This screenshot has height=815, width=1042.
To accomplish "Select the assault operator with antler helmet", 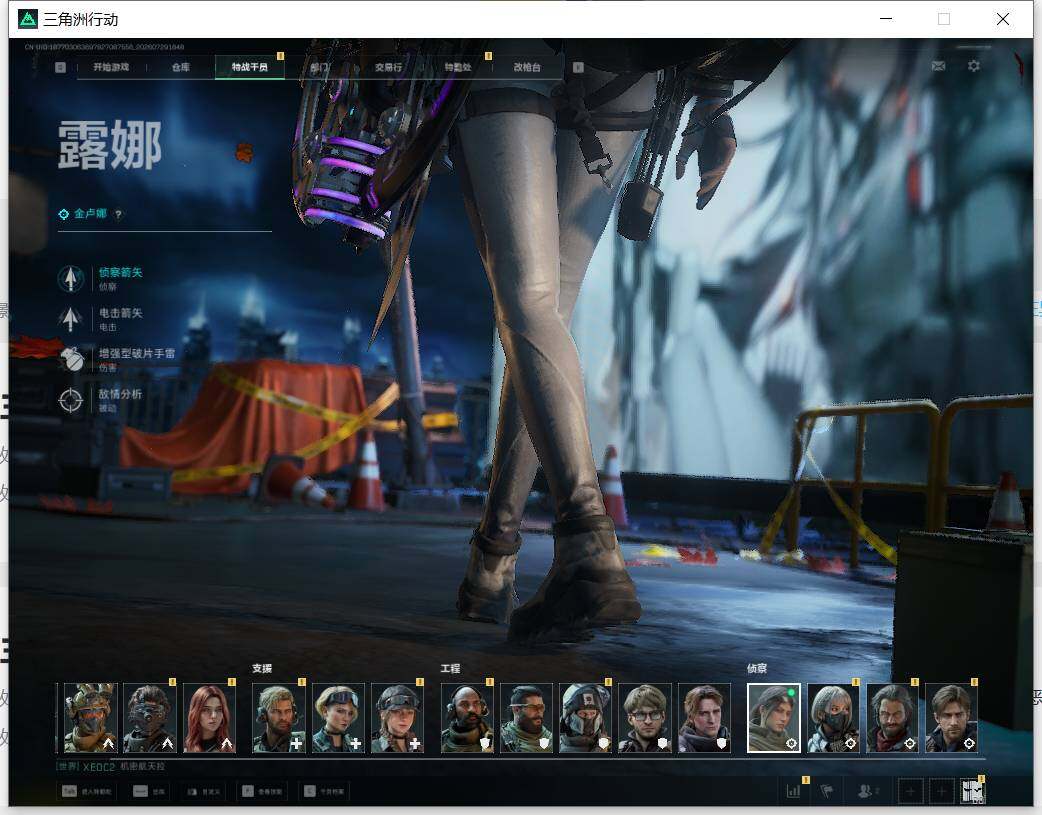I will 90,718.
